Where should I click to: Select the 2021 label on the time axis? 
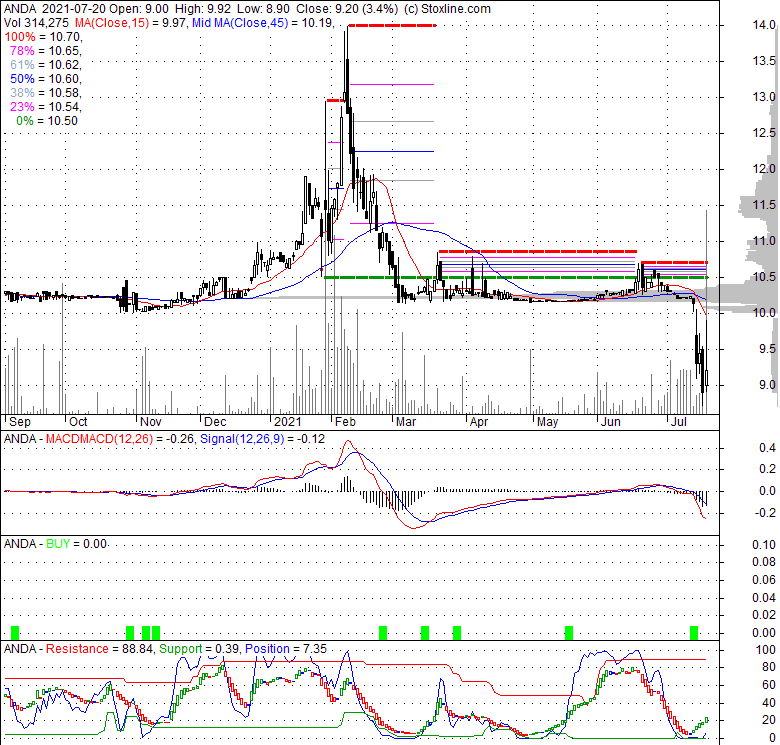288,422
